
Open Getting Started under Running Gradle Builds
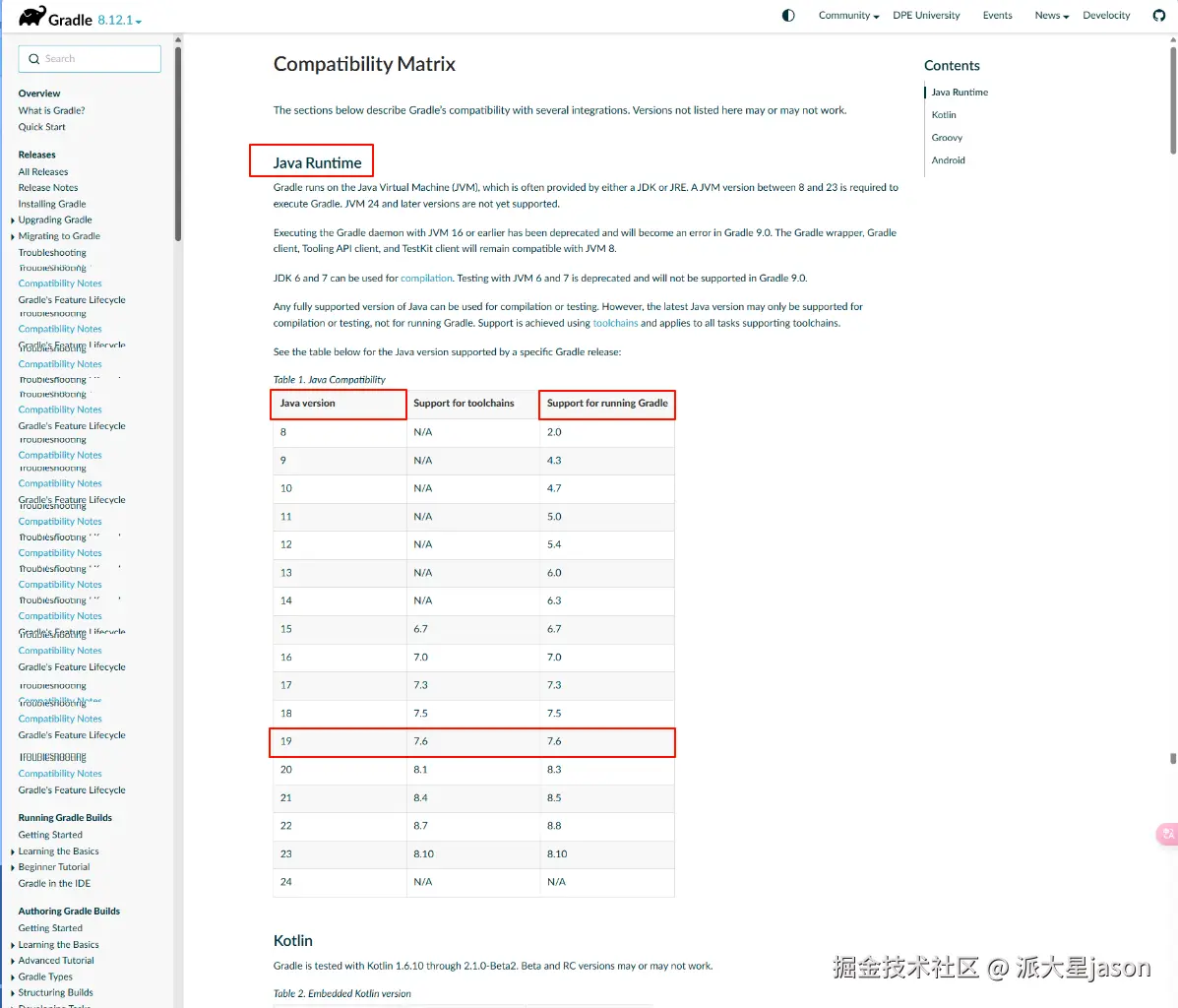50,835
